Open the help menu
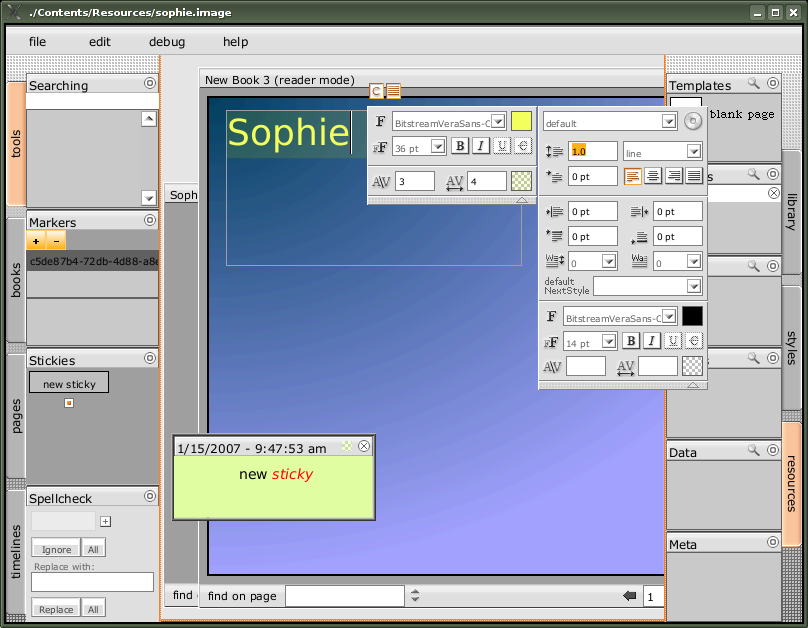 click(x=235, y=42)
